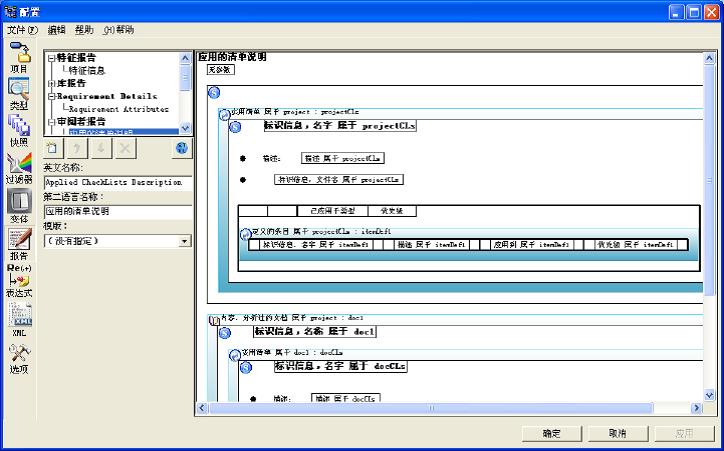The image size is (724, 451).
Task: Open the 类型 section with magnifier icon
Action: click(x=19, y=94)
